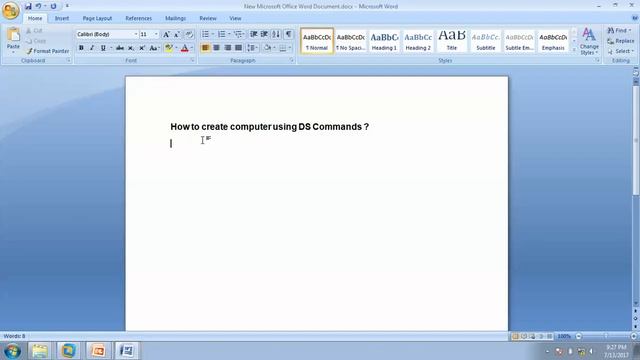Open highlight color dropdown arrow
Image resolution: width=640 pixels, height=360 pixels.
176,48
